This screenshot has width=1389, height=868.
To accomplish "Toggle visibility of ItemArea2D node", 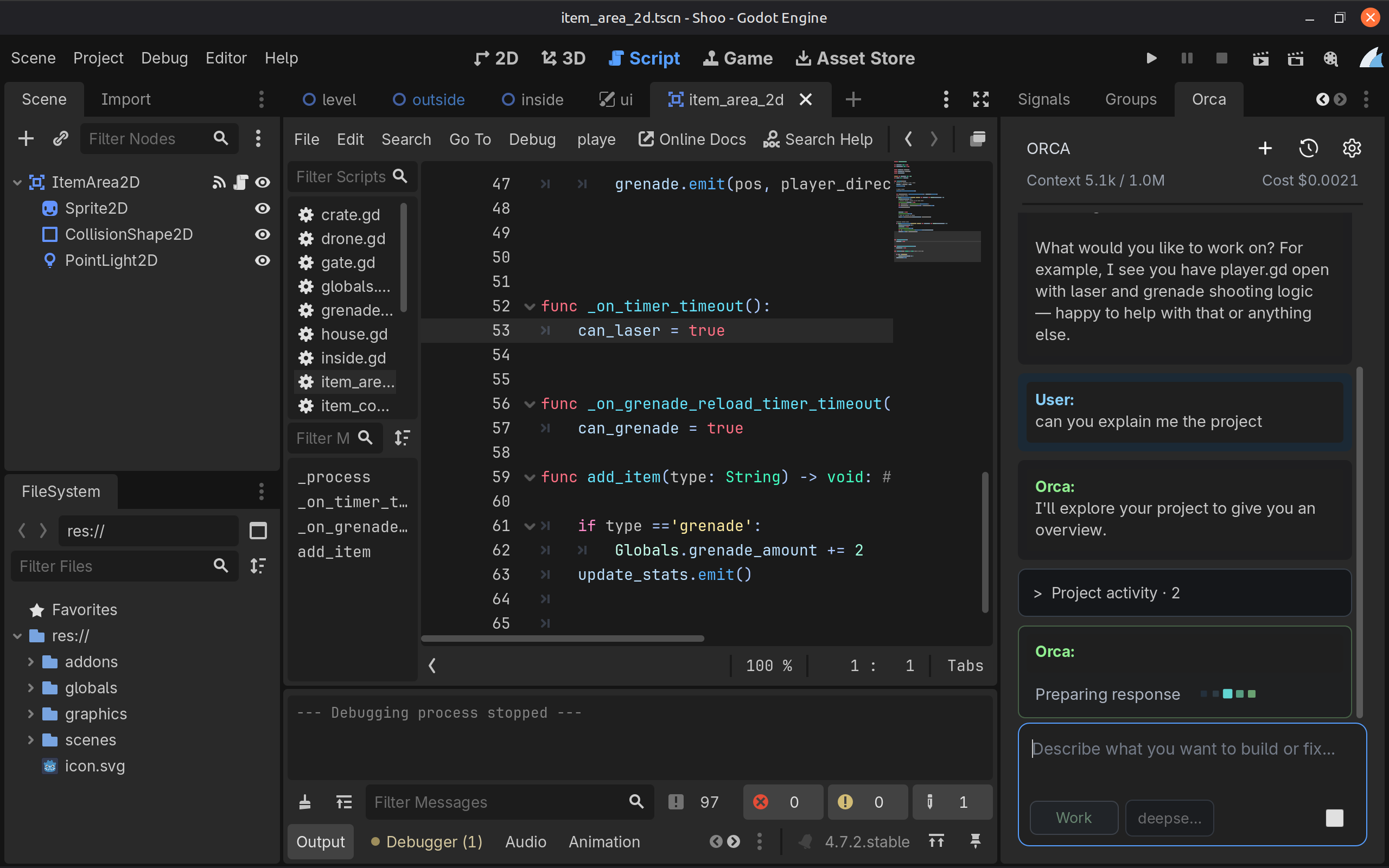I will (262, 182).
